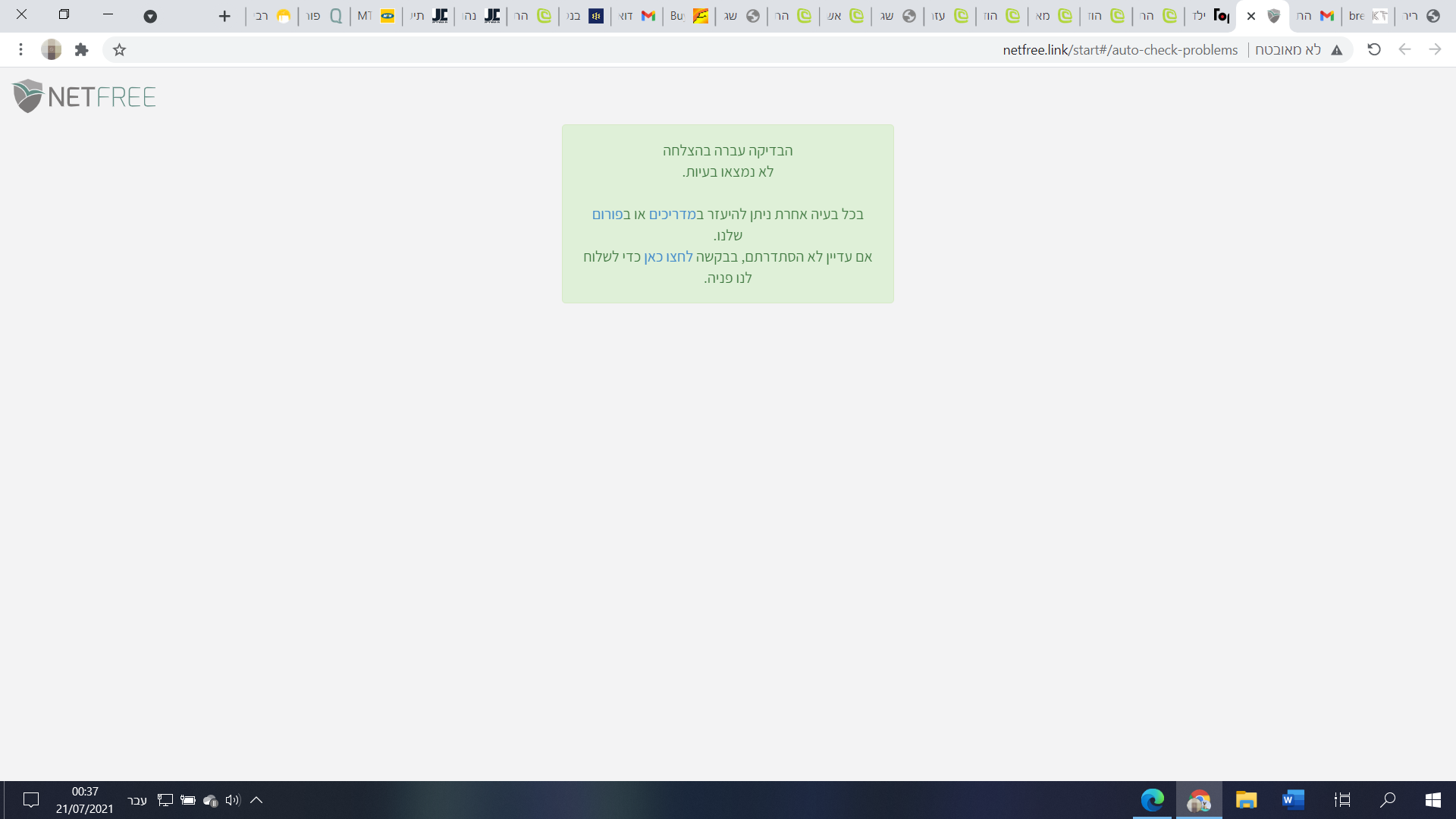Open Word from the taskbar
Image resolution: width=1456 pixels, height=819 pixels.
point(1293,800)
